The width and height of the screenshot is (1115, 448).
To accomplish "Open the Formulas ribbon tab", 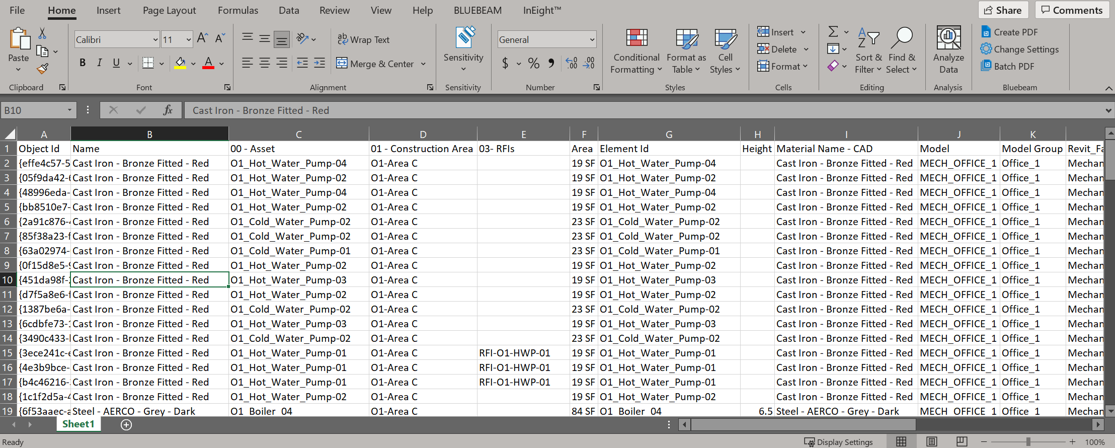I will click(x=237, y=10).
